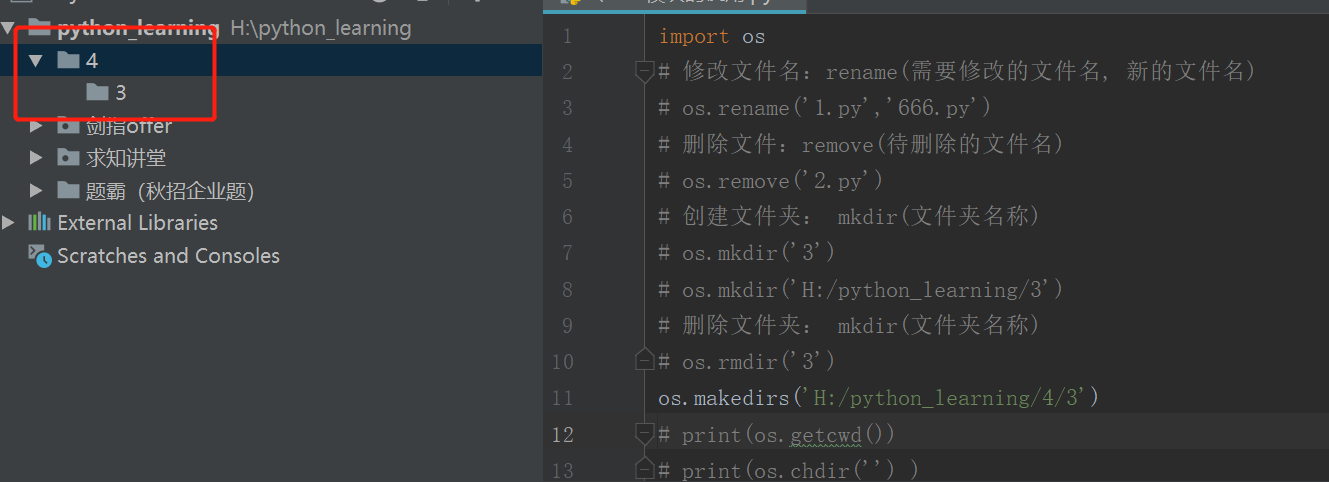Click the os.rename('1.py','666.py') comment

(825, 108)
